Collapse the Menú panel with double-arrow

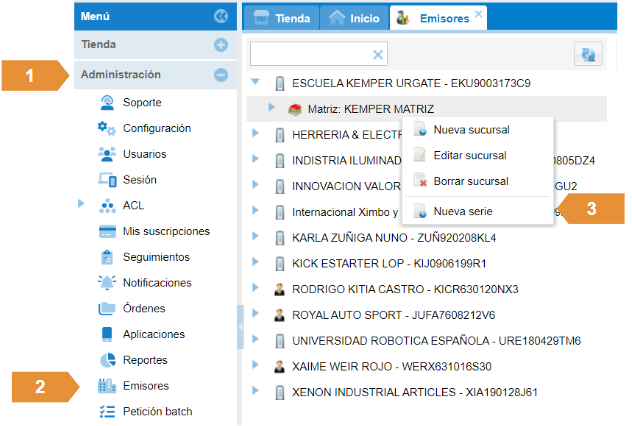coord(221,16)
